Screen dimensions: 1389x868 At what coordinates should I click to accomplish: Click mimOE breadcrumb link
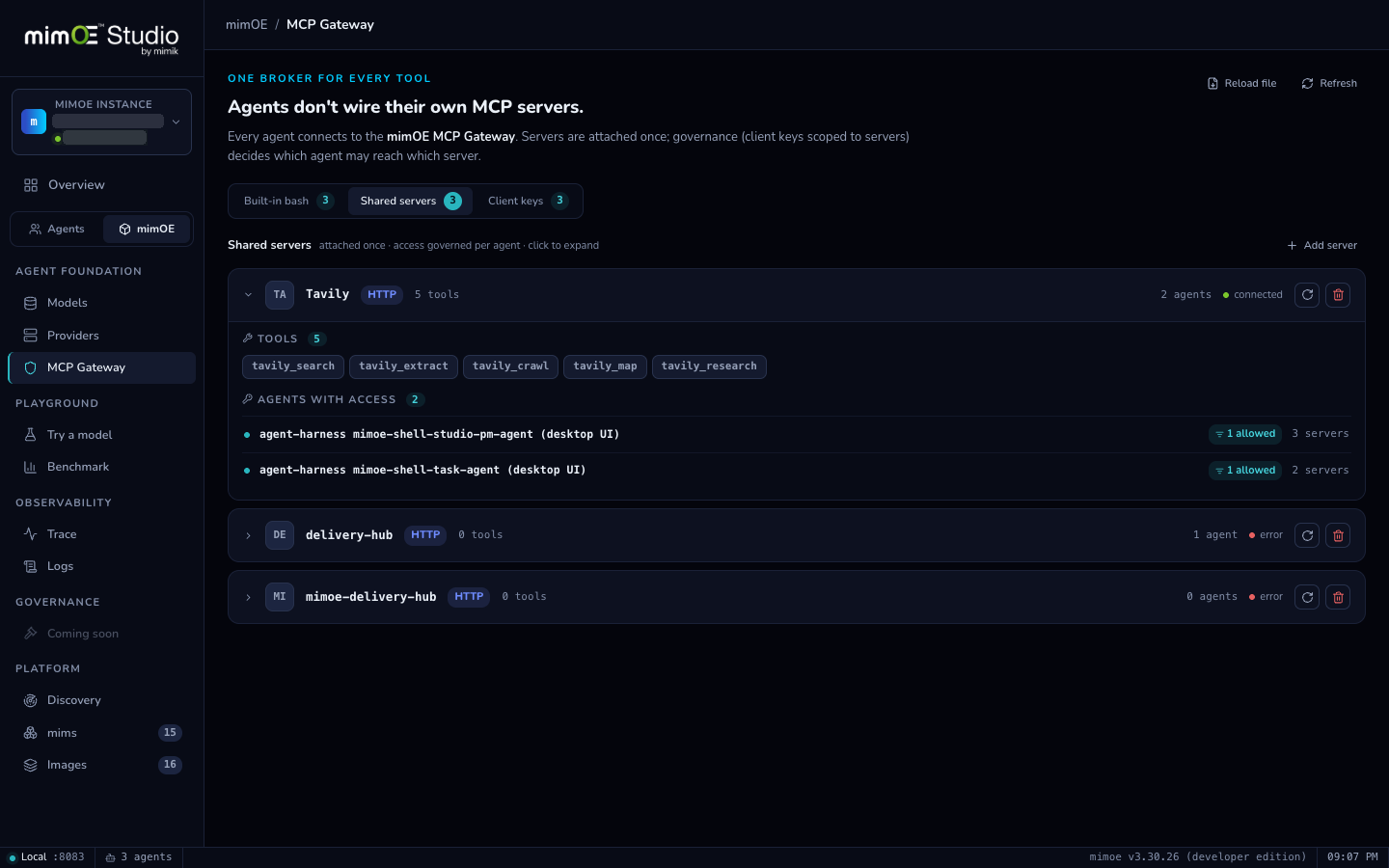click(x=247, y=25)
